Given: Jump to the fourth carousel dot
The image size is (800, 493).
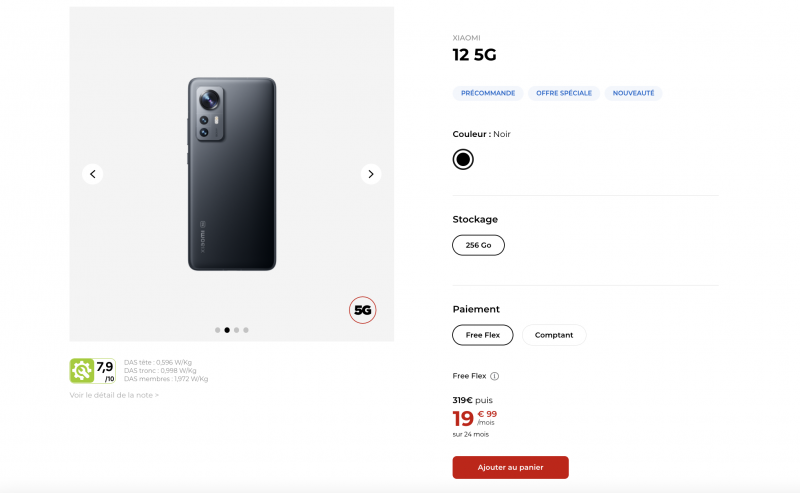Looking at the screenshot, I should point(246,329).
